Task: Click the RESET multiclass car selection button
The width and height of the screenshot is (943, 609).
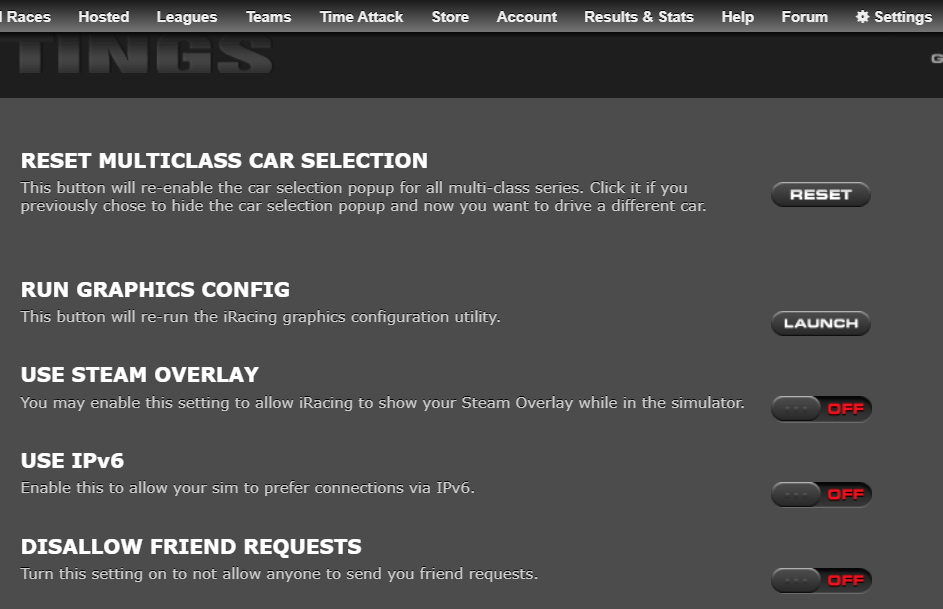Action: 821,195
